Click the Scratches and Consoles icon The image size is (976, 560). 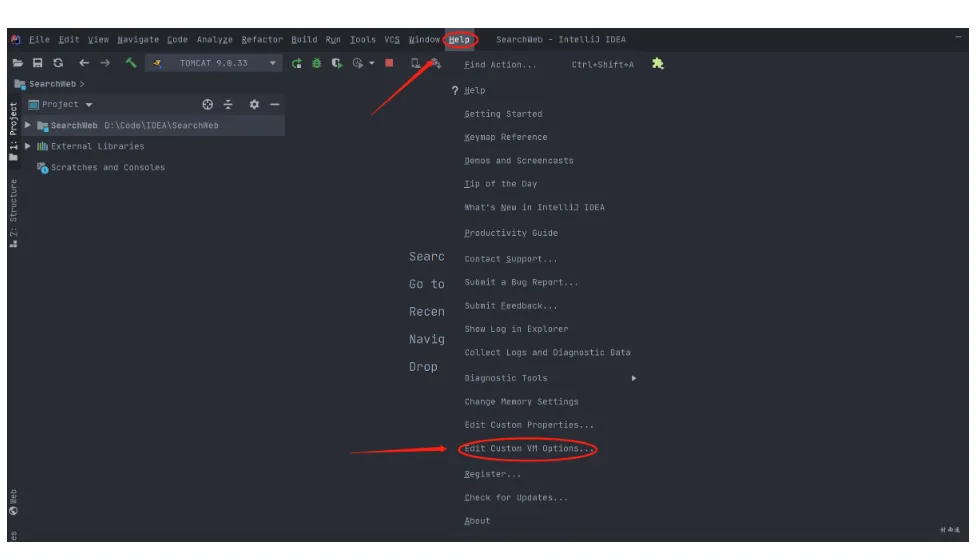(42, 167)
